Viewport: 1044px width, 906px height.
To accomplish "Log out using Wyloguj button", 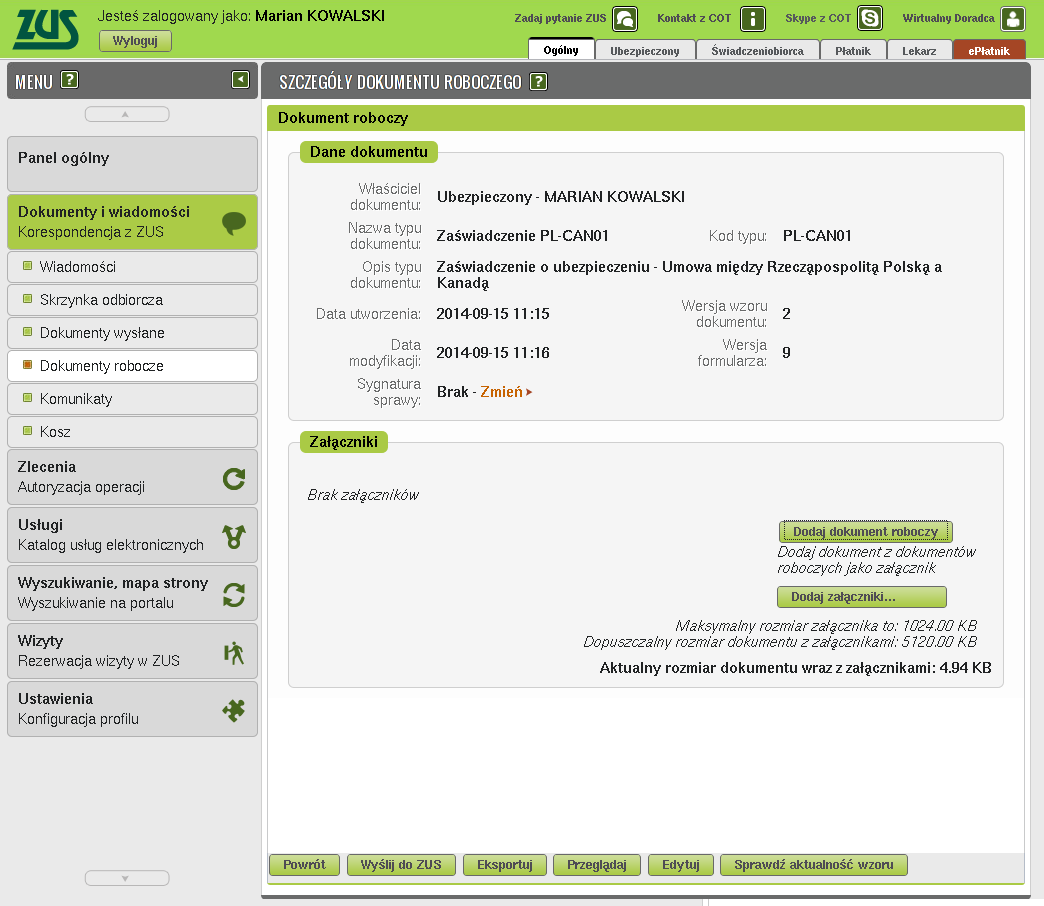I will pyautogui.click(x=135, y=41).
